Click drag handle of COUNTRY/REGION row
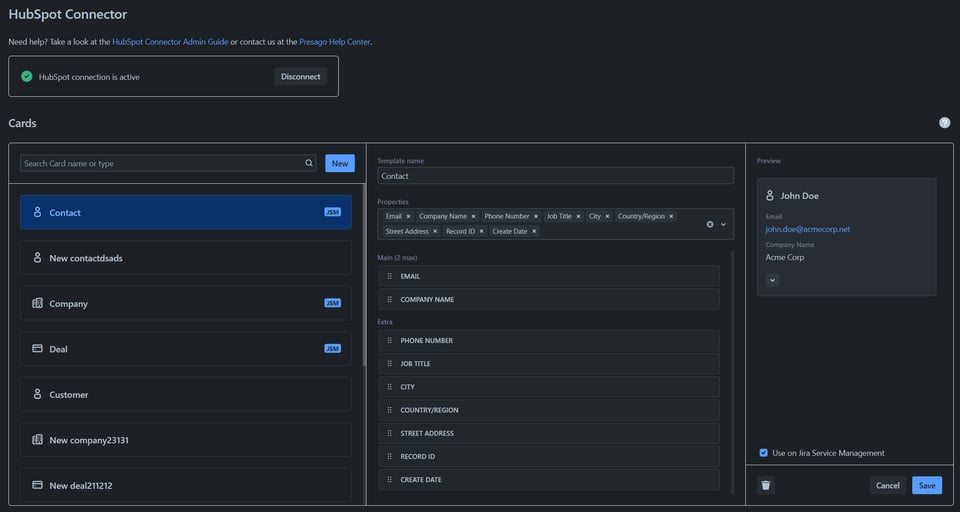 click(x=389, y=410)
